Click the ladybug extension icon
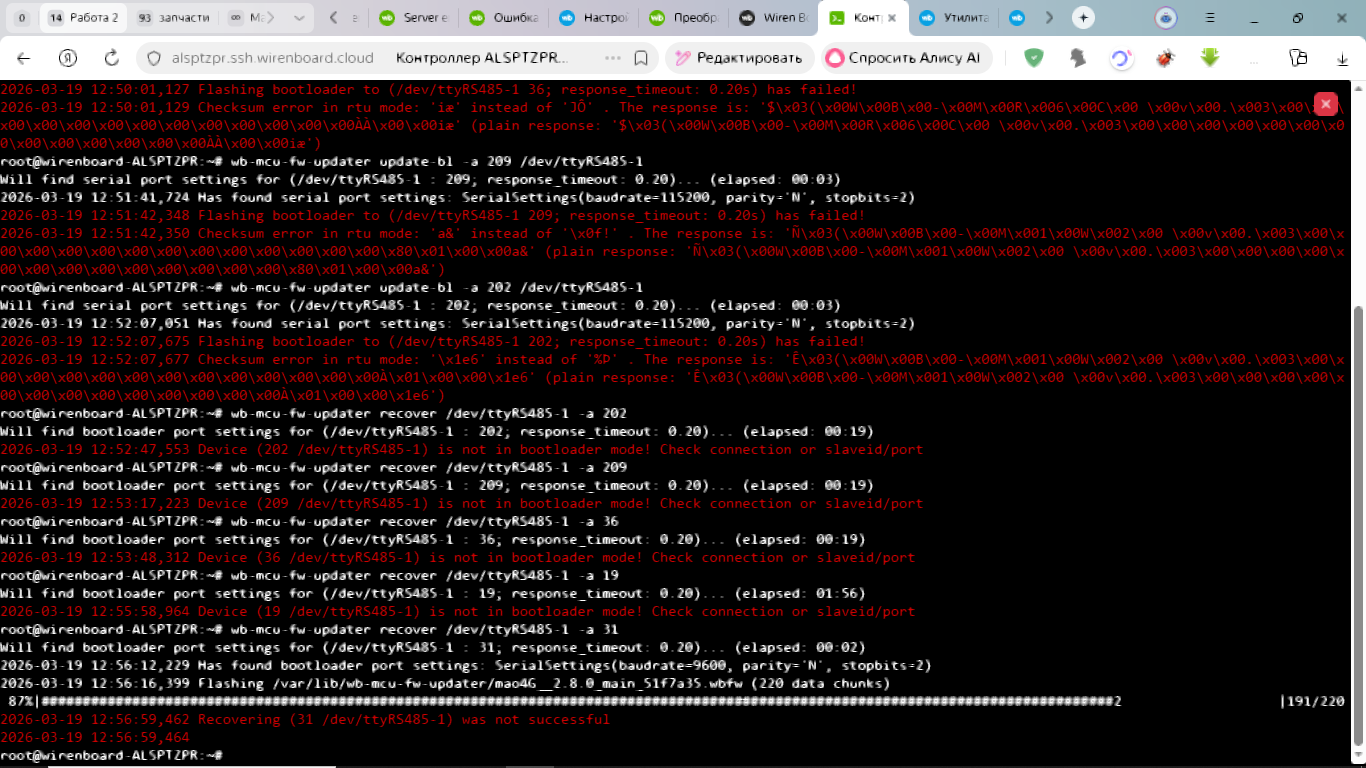The width and height of the screenshot is (1366, 768). (1165, 58)
